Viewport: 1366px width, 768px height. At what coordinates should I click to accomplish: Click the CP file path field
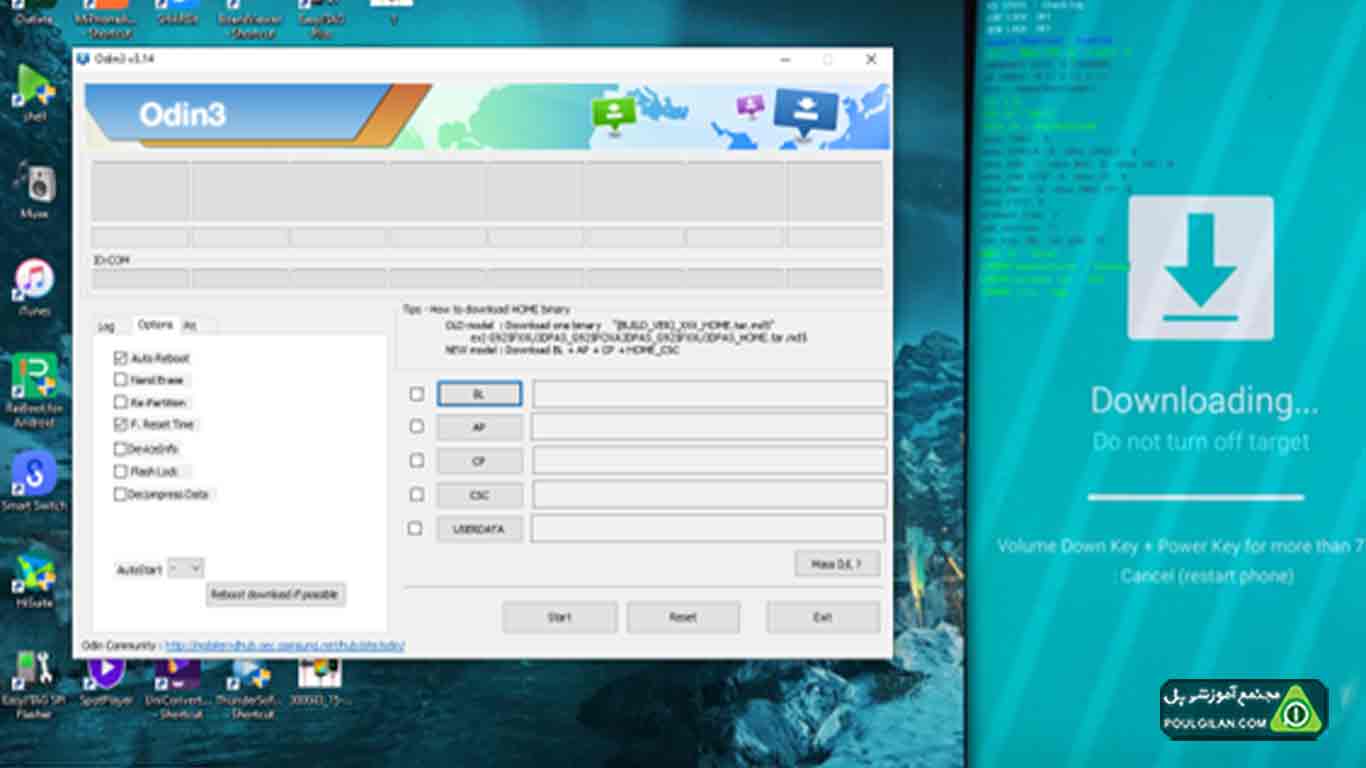tap(709, 461)
